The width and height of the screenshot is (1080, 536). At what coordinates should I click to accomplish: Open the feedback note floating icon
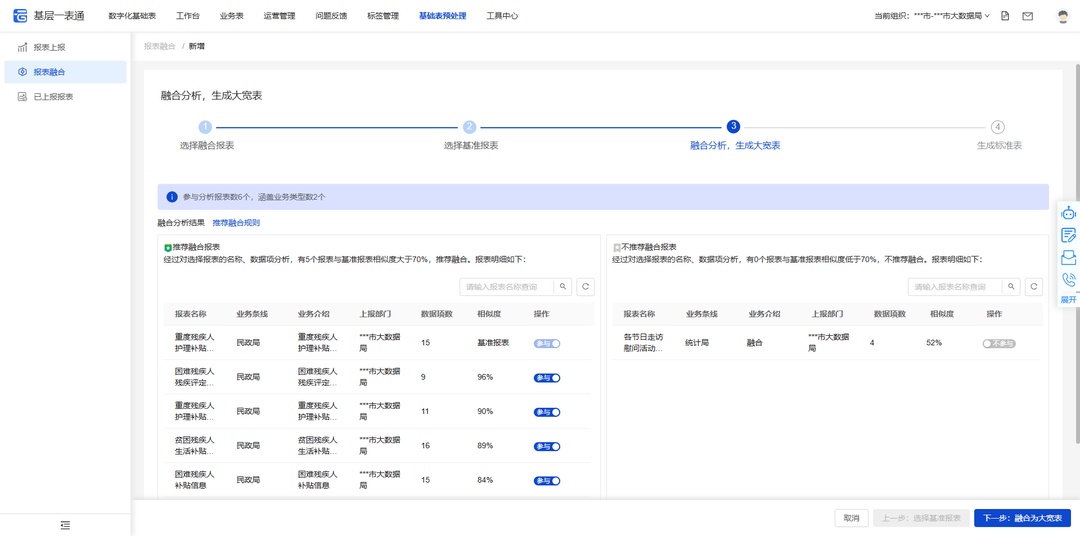click(1068, 235)
